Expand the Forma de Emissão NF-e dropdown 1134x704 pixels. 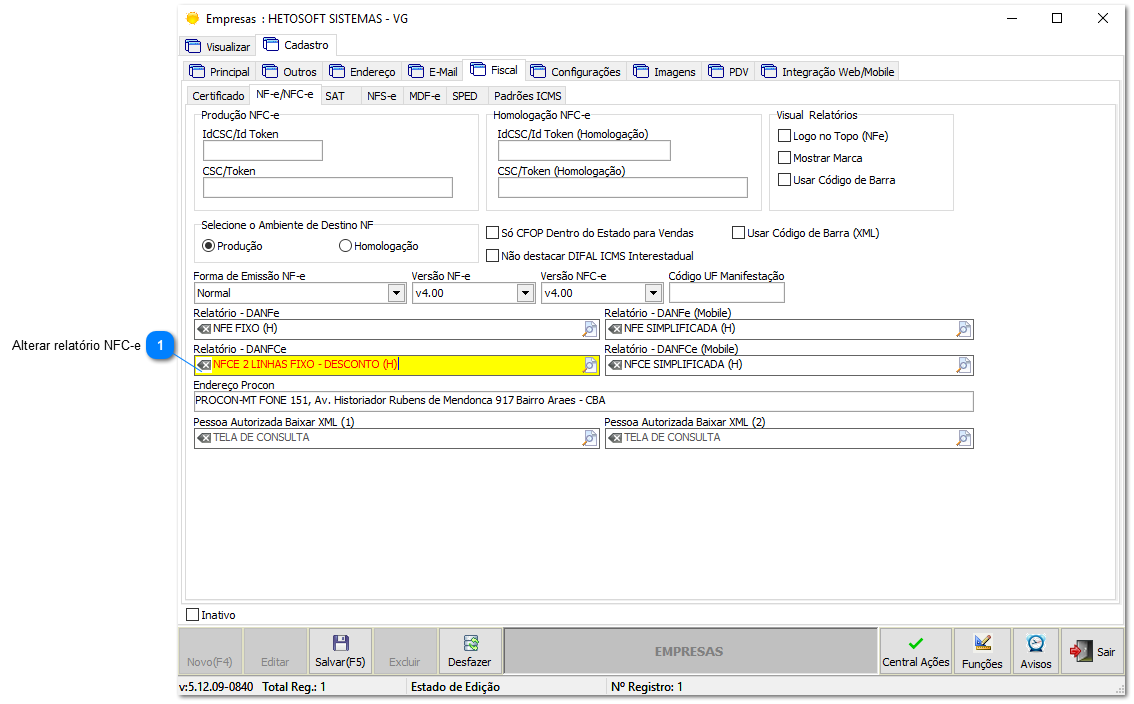(x=396, y=293)
